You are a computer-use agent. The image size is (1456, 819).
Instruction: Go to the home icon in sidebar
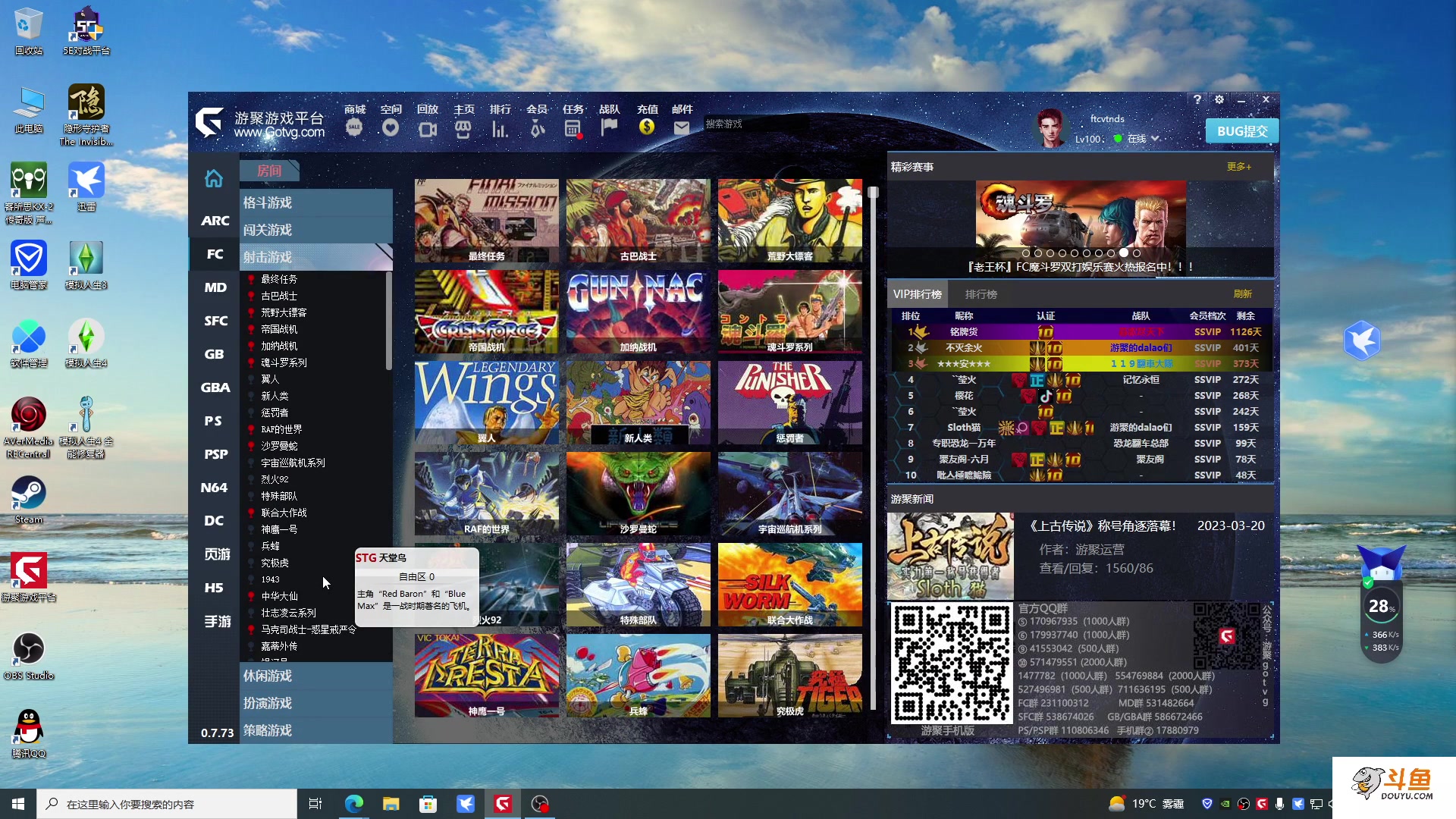214,178
